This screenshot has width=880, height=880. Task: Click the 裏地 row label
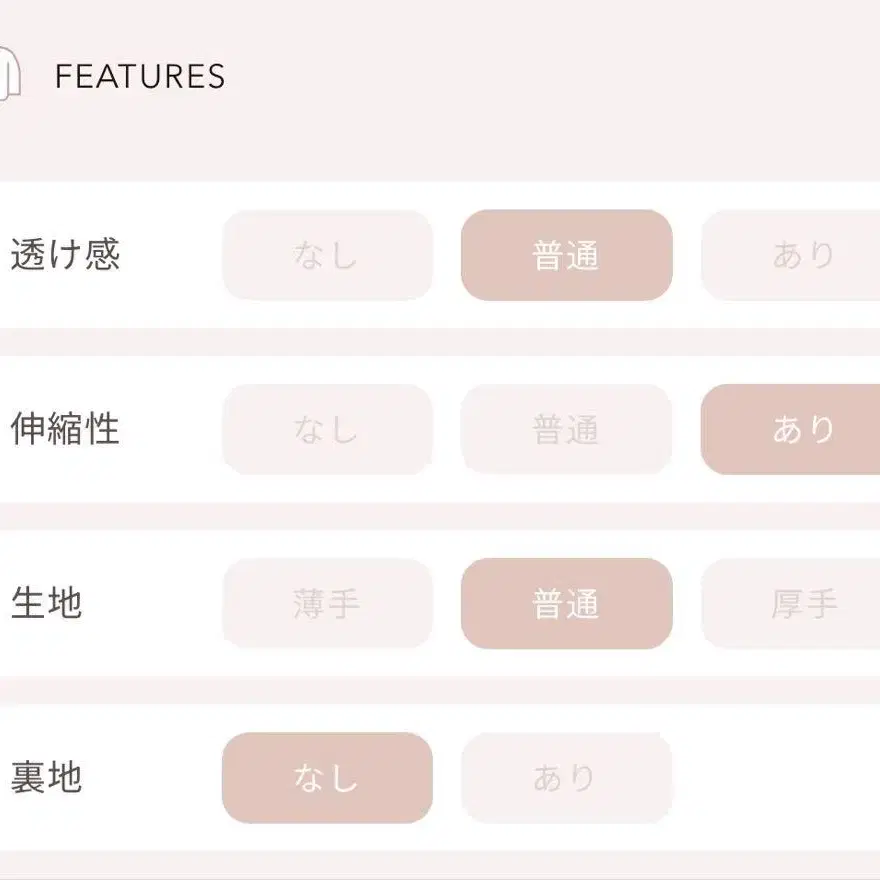(46, 778)
